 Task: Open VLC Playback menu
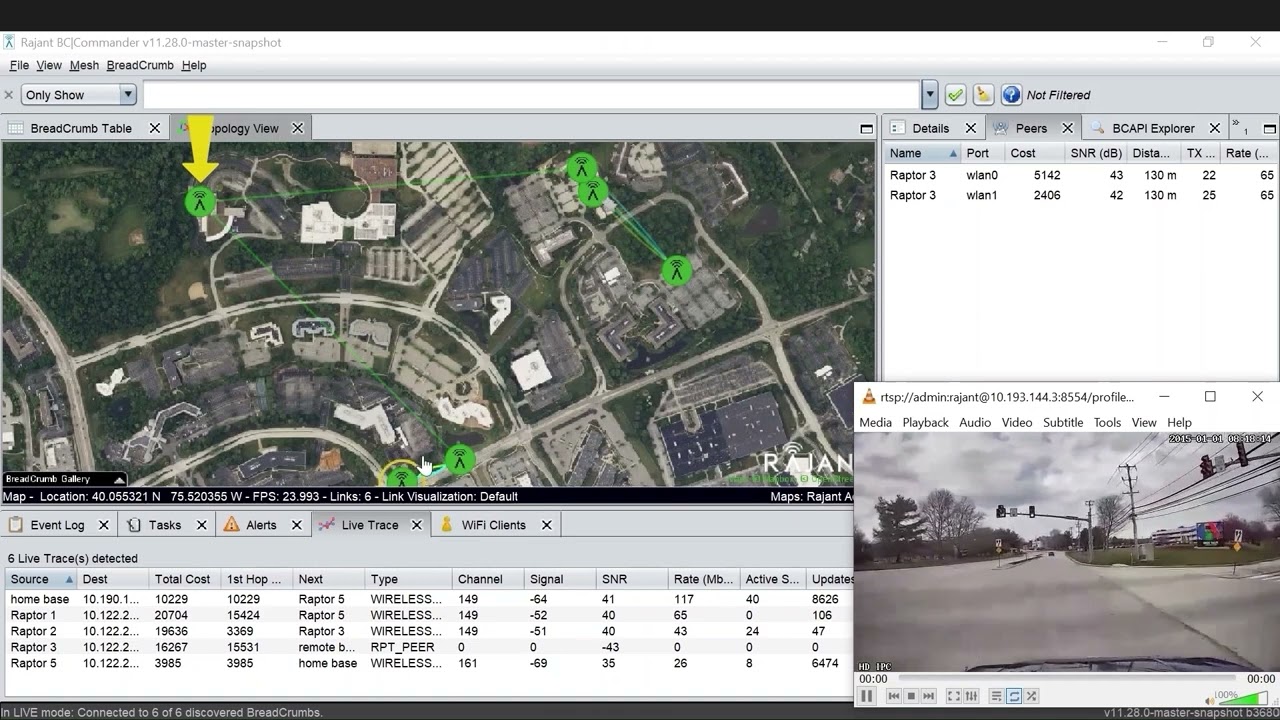click(925, 422)
